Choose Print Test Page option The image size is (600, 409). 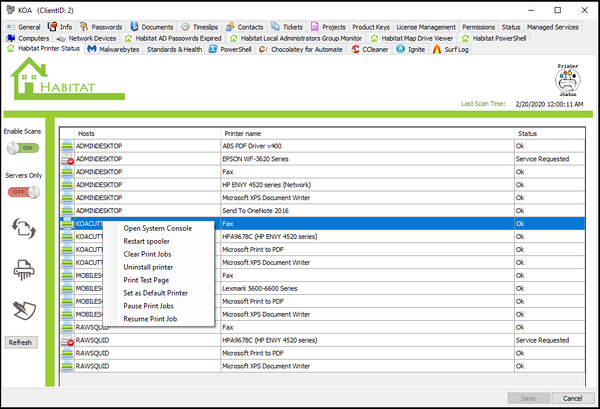click(x=146, y=280)
